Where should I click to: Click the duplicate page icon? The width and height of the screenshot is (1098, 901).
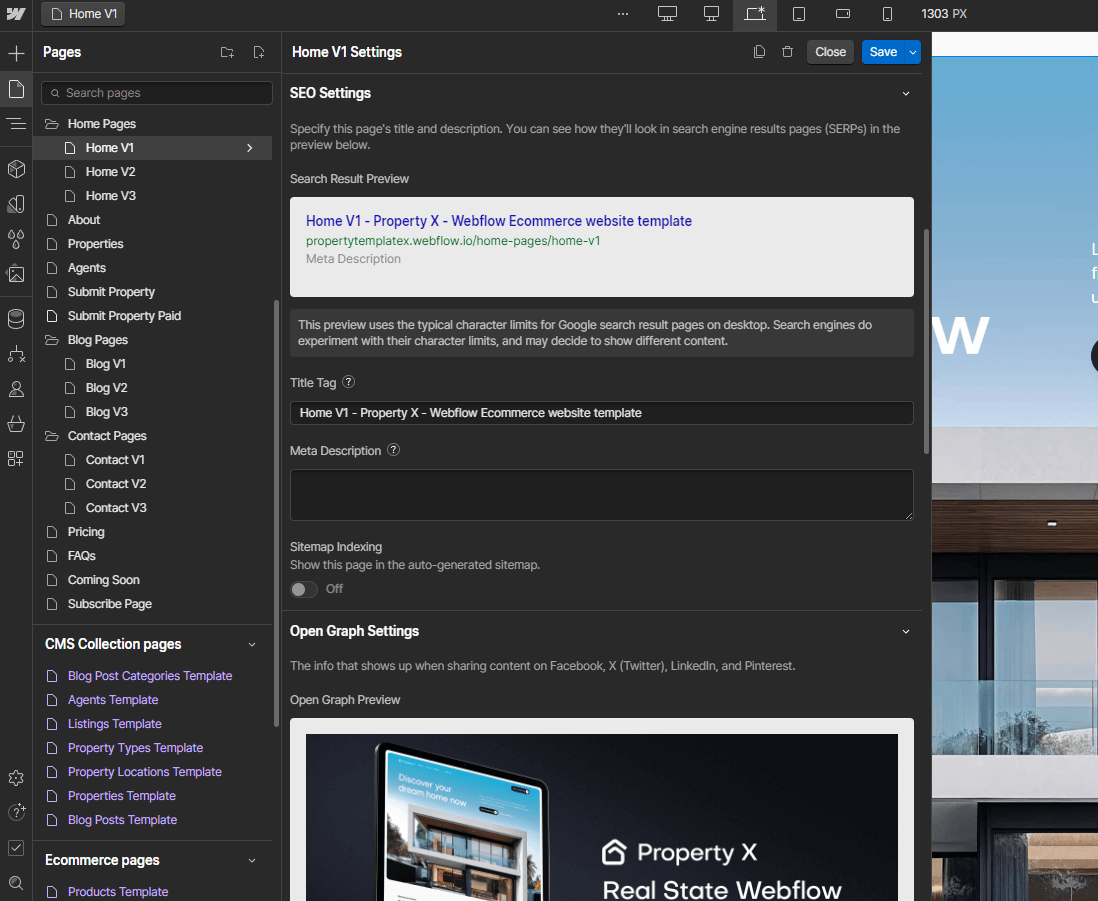pyautogui.click(x=759, y=51)
